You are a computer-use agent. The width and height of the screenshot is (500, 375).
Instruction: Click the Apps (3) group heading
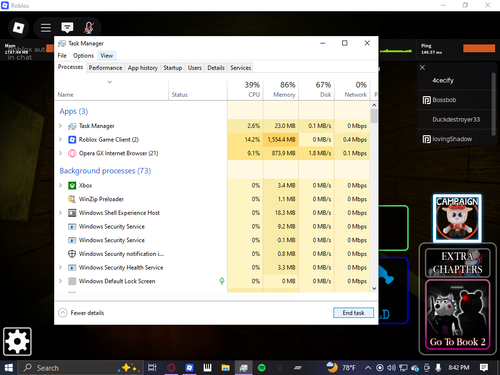tap(74, 111)
